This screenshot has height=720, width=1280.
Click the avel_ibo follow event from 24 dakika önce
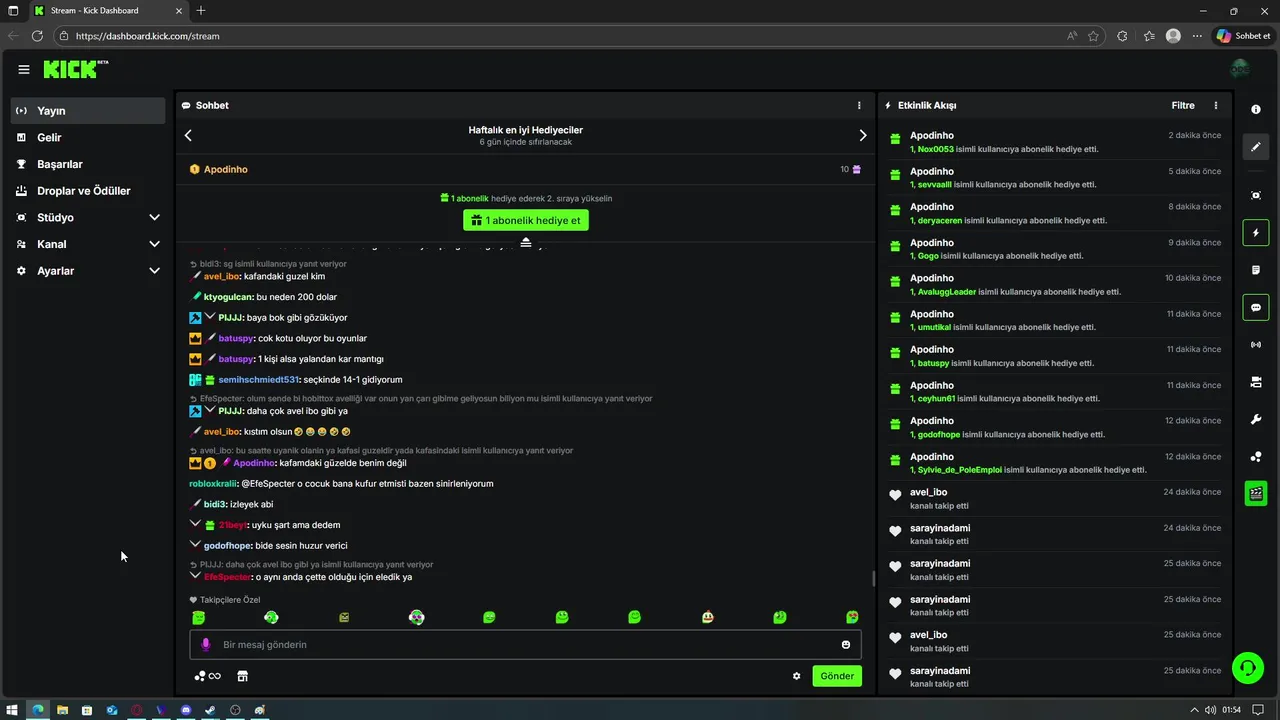click(1054, 498)
